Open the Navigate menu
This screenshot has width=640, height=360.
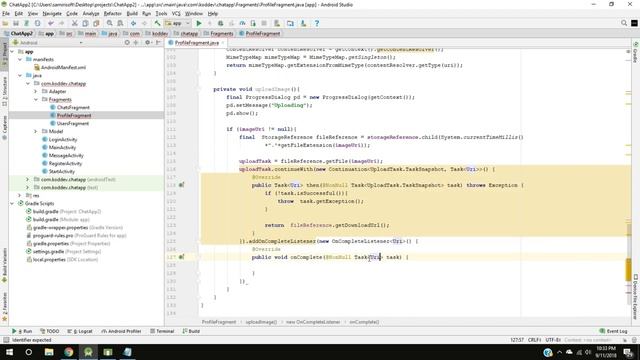click(52, 13)
